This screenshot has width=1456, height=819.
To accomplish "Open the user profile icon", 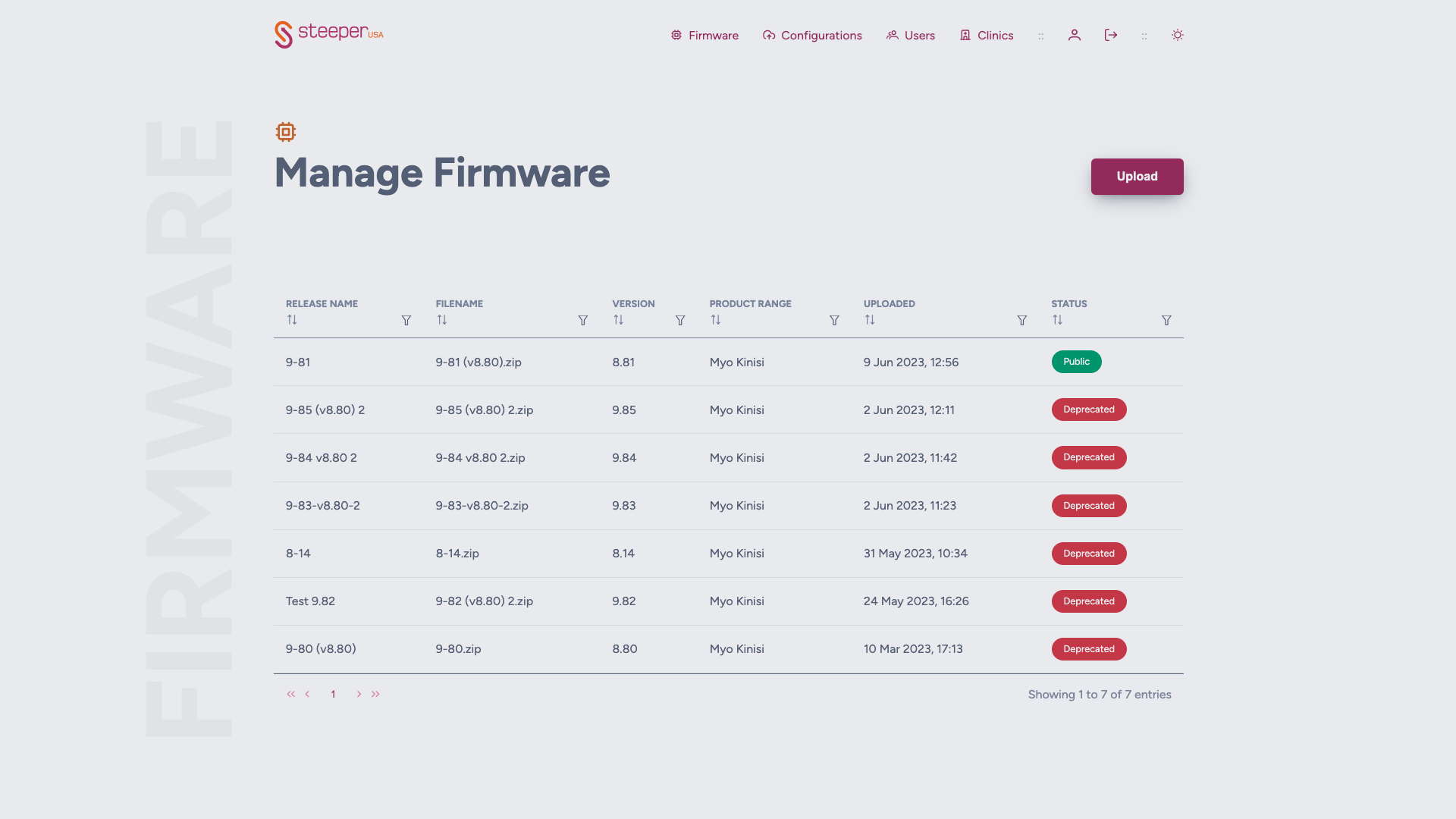I will pyautogui.click(x=1075, y=35).
